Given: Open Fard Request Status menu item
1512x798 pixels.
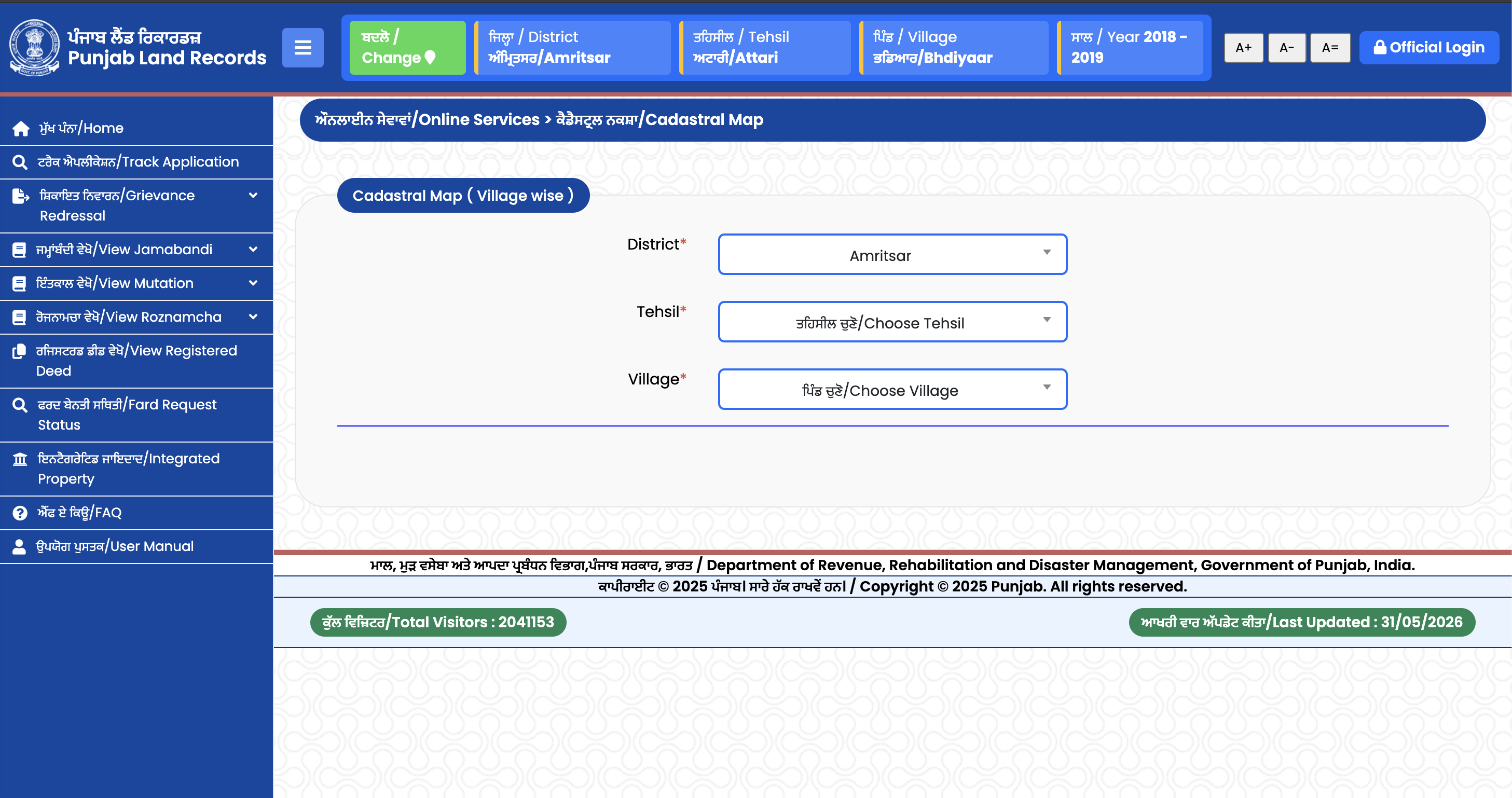Looking at the screenshot, I should [136, 415].
